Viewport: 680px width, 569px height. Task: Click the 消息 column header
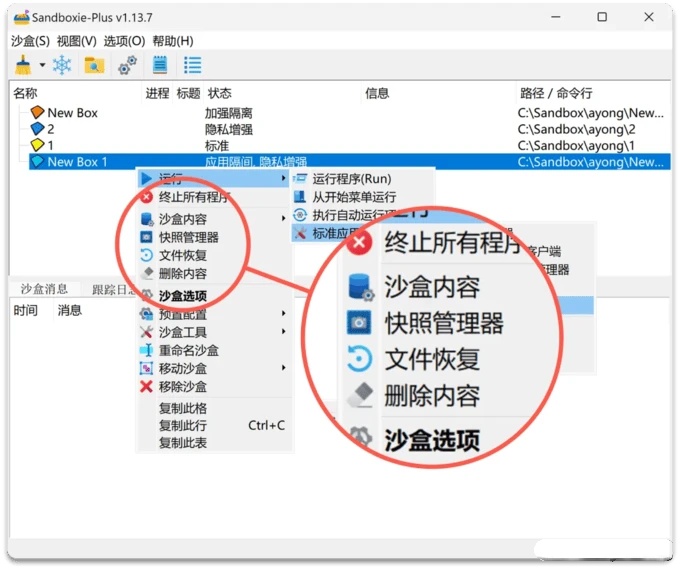[x=69, y=311]
